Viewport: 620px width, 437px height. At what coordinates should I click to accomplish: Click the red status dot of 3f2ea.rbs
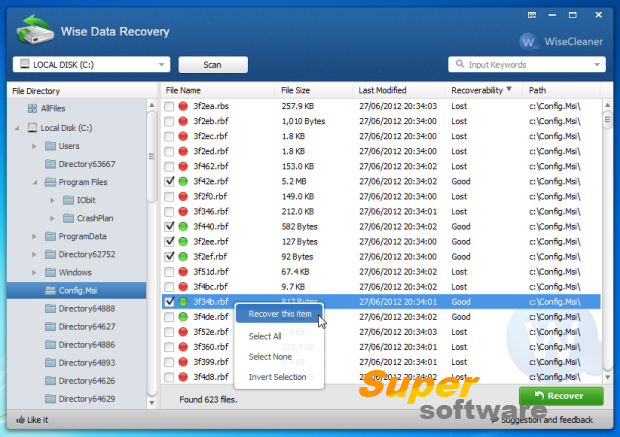pyautogui.click(x=183, y=106)
